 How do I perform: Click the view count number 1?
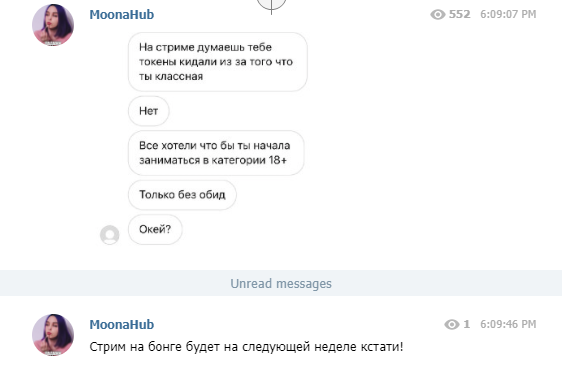click(466, 324)
